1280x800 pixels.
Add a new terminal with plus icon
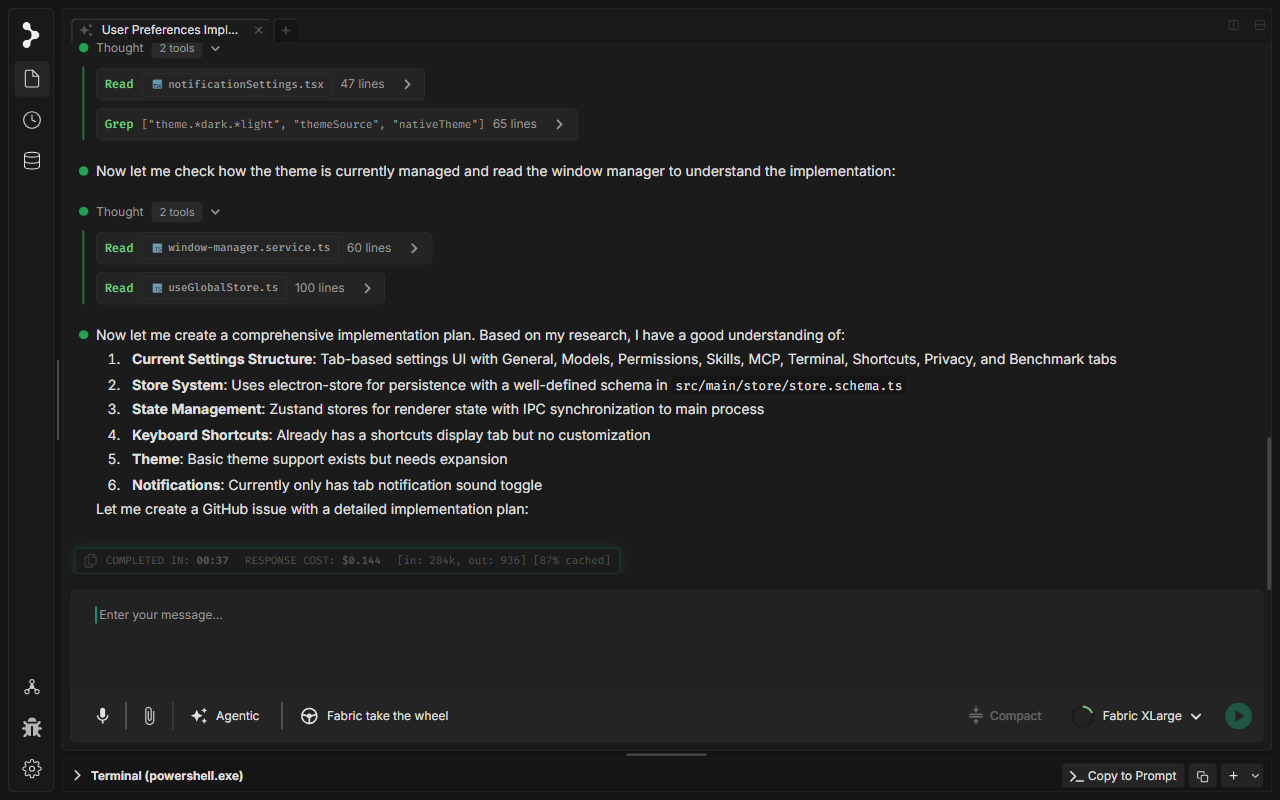pos(1234,776)
